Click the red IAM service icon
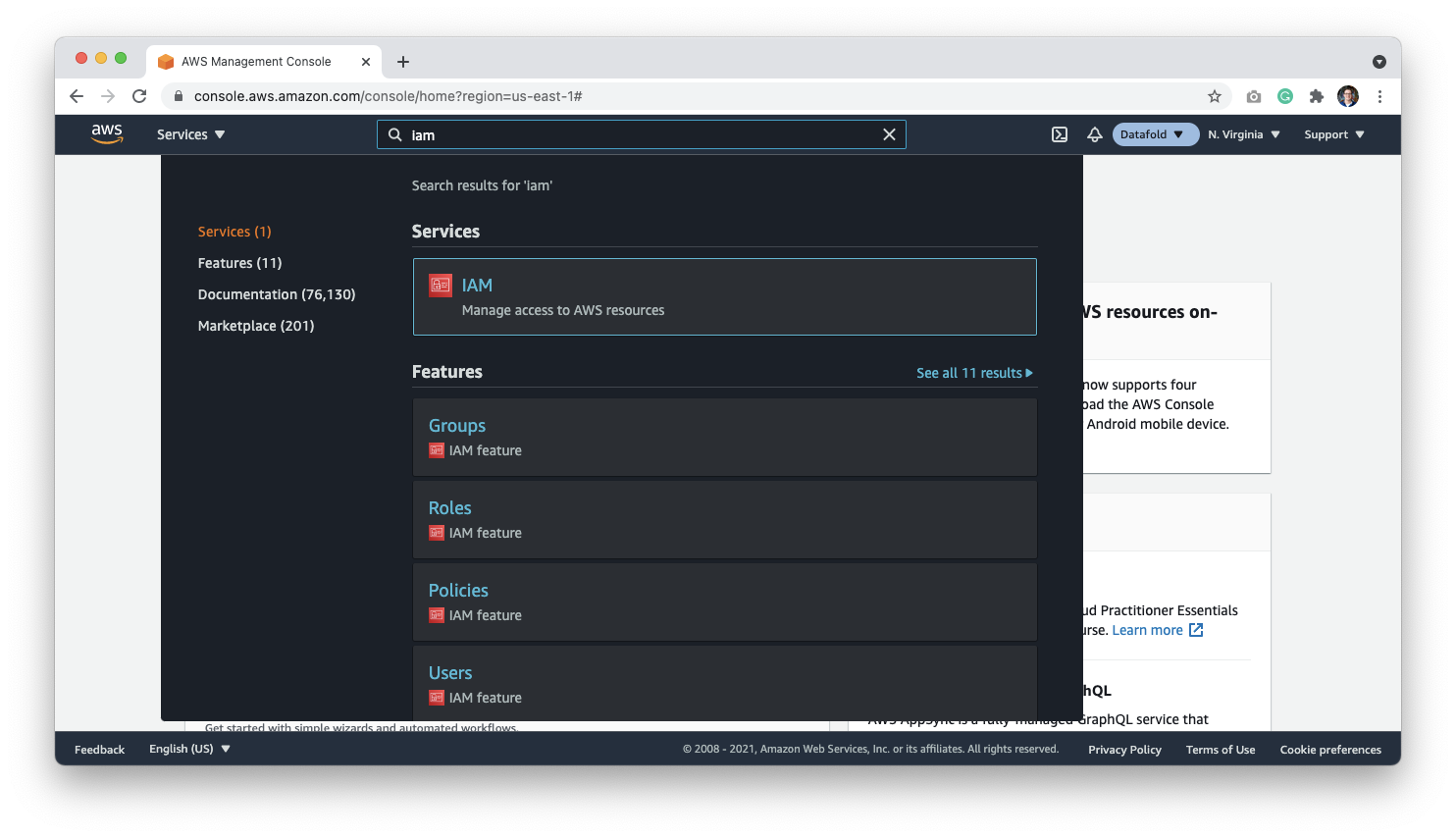 441,285
